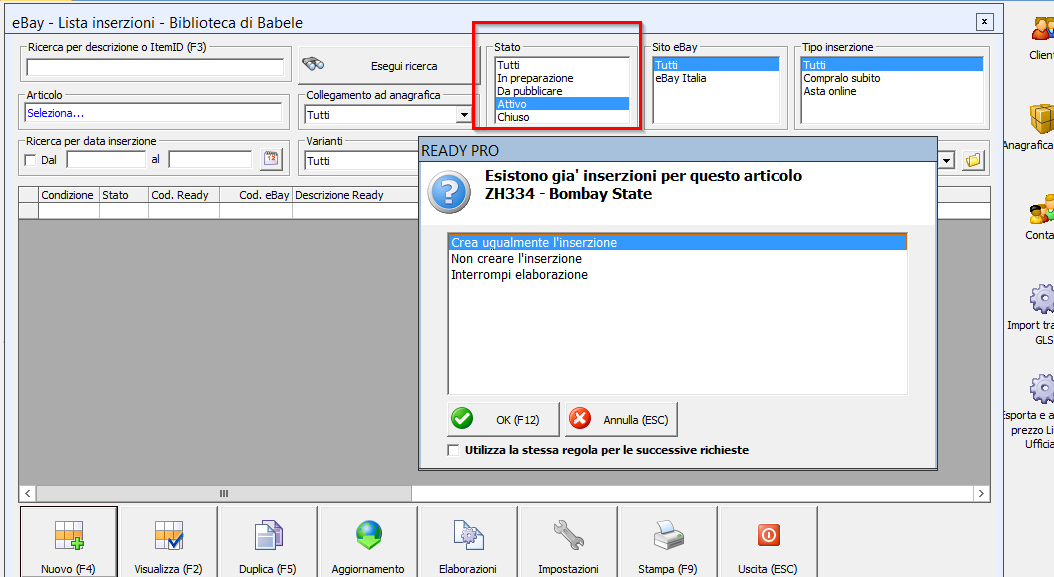Click Annulla (ESC) button
Viewport: 1054px width, 577px height.
(621, 420)
